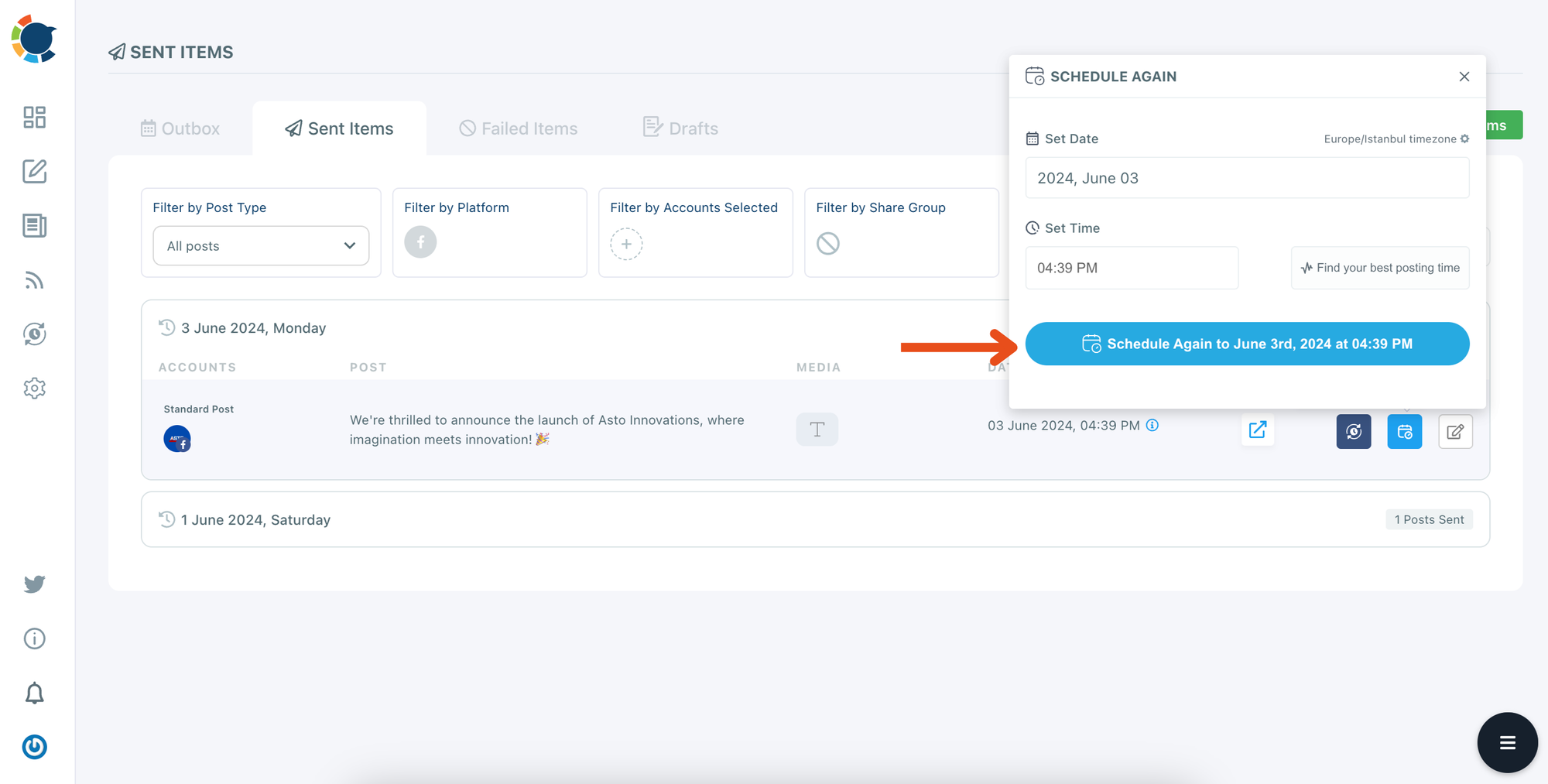Click the Twitter bird icon in sidebar
This screenshot has height=784, width=1548.
[x=35, y=584]
